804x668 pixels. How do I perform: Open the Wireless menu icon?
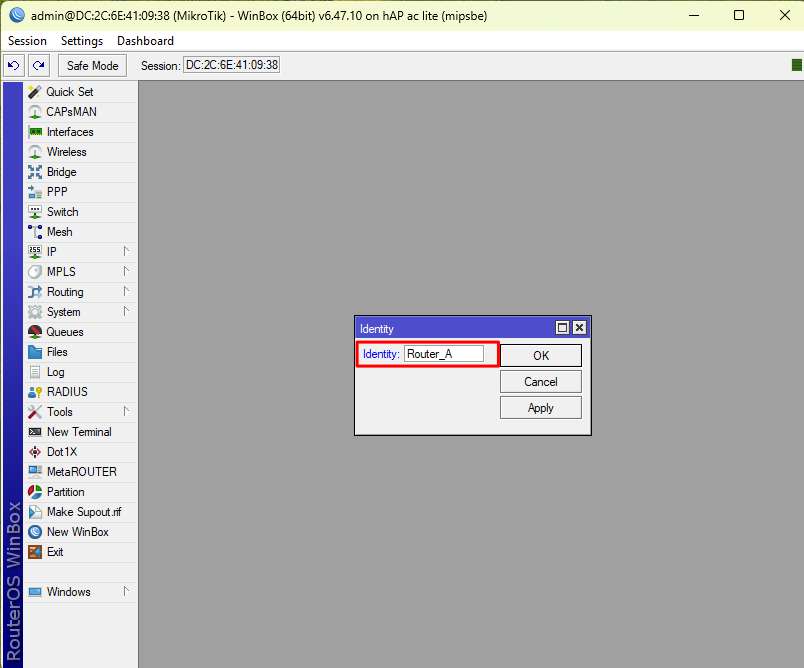pyautogui.click(x=35, y=152)
